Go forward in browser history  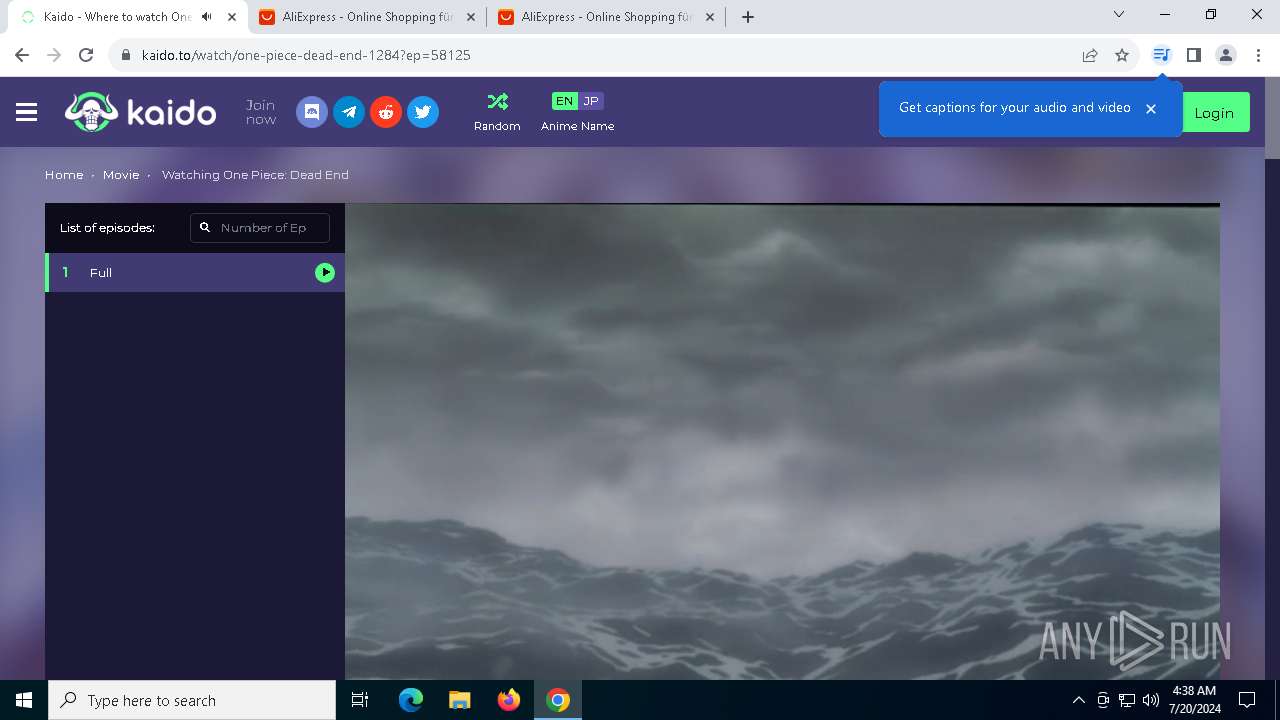pos(54,55)
